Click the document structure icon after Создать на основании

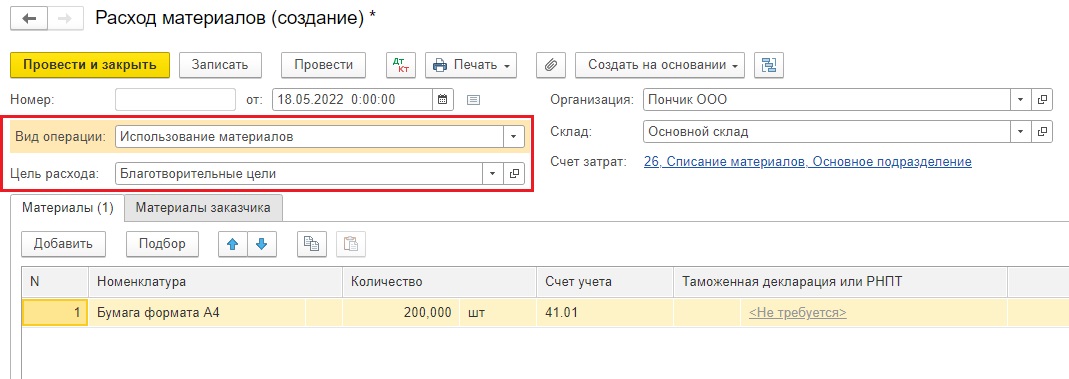coord(769,65)
